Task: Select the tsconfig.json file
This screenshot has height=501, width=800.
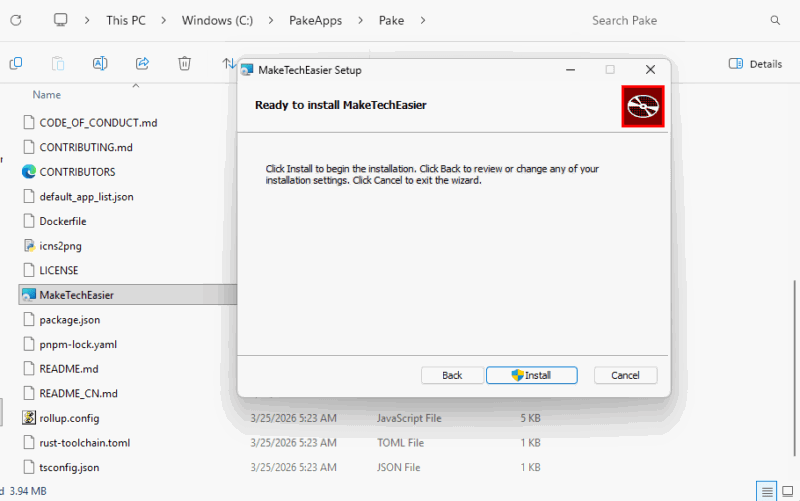Action: [x=69, y=467]
